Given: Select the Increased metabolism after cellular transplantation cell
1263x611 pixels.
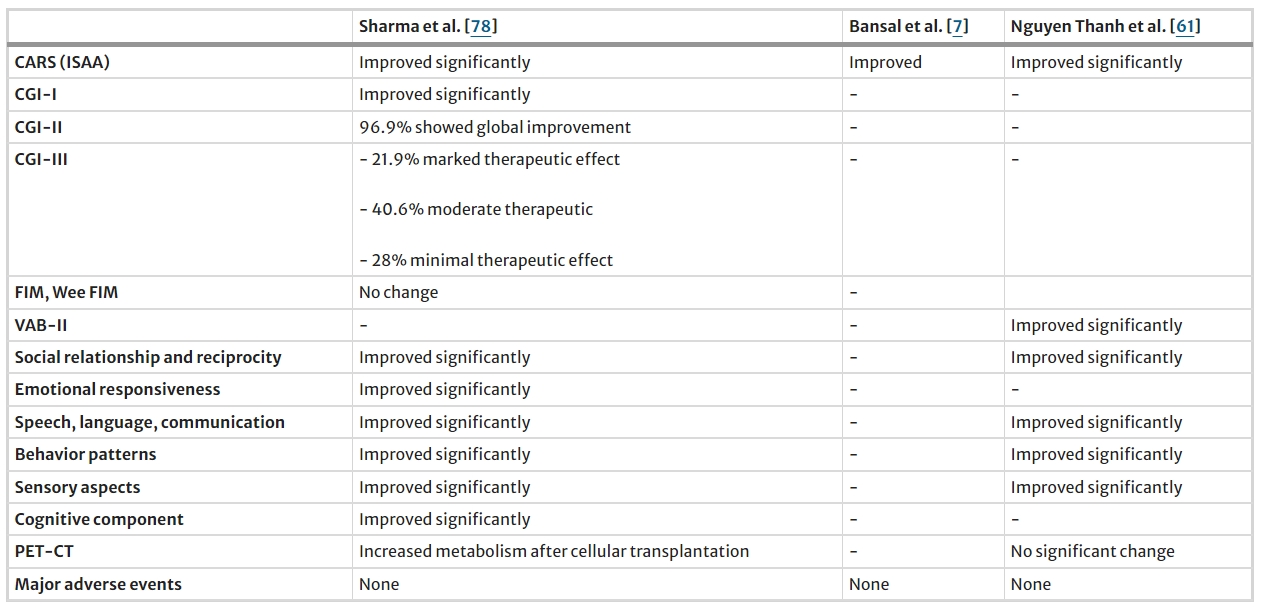Looking at the screenshot, I should 553,551.
